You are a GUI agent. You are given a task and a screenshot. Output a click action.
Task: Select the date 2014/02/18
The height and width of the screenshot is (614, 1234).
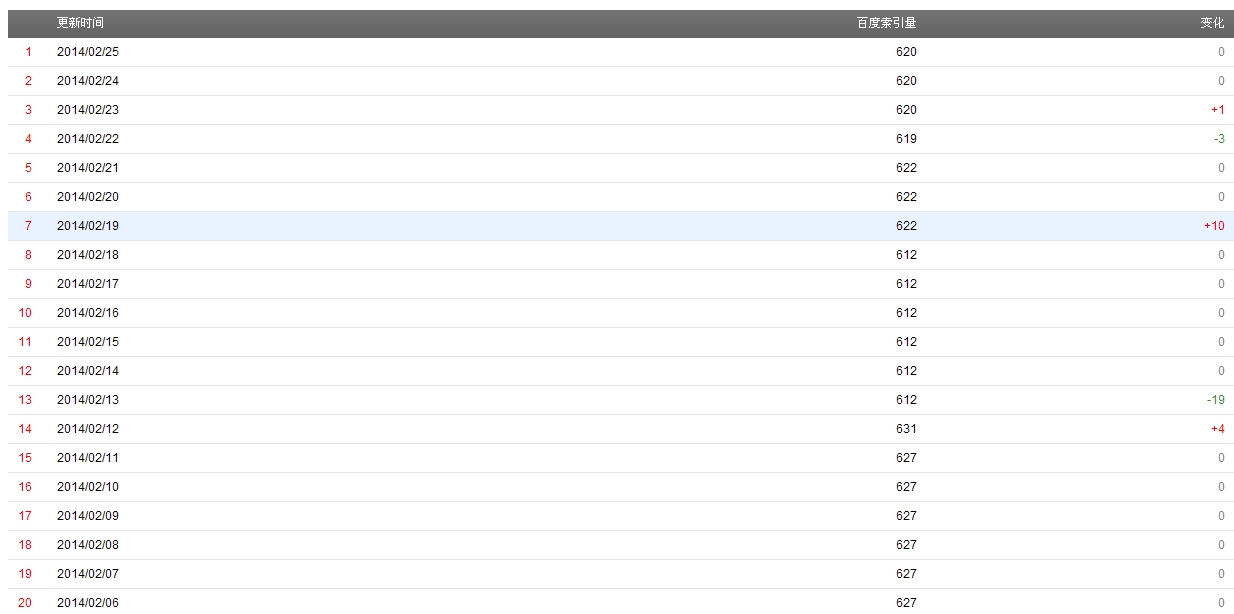click(88, 255)
